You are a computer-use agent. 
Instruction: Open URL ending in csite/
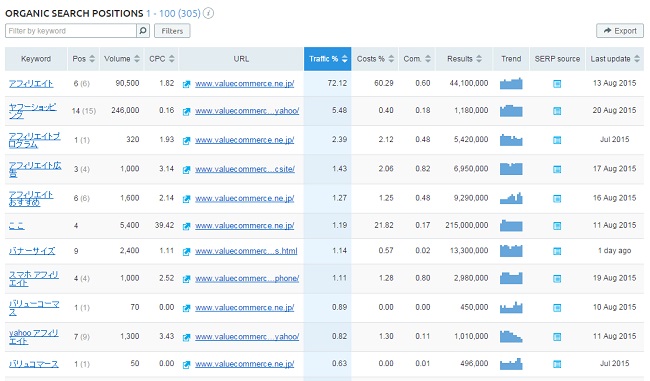[x=245, y=169]
